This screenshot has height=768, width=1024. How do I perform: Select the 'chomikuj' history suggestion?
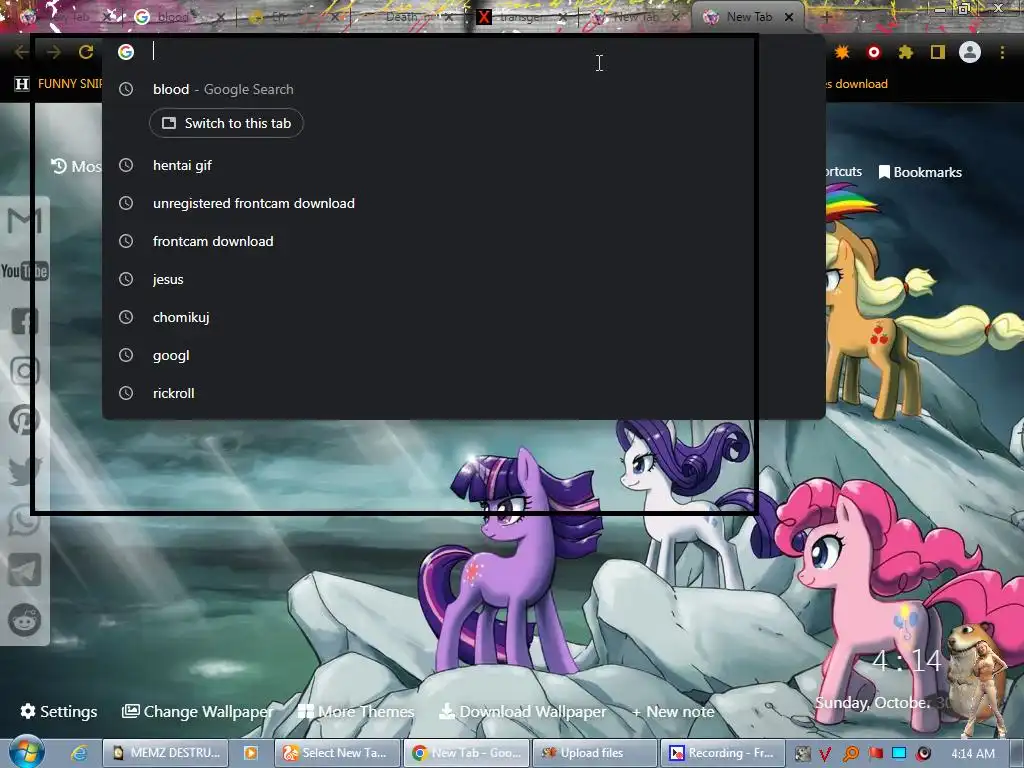[x=464, y=317]
